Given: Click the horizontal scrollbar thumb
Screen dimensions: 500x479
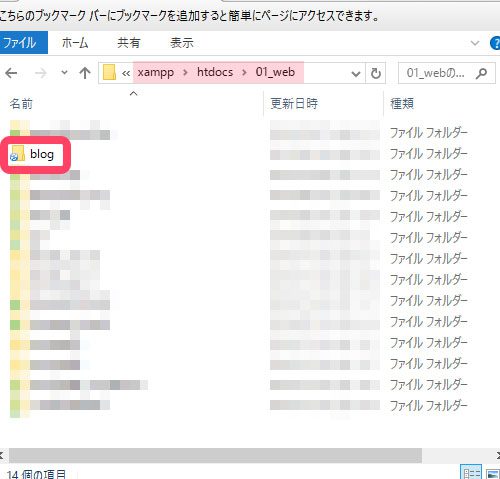Looking at the screenshot, I should point(215,455).
